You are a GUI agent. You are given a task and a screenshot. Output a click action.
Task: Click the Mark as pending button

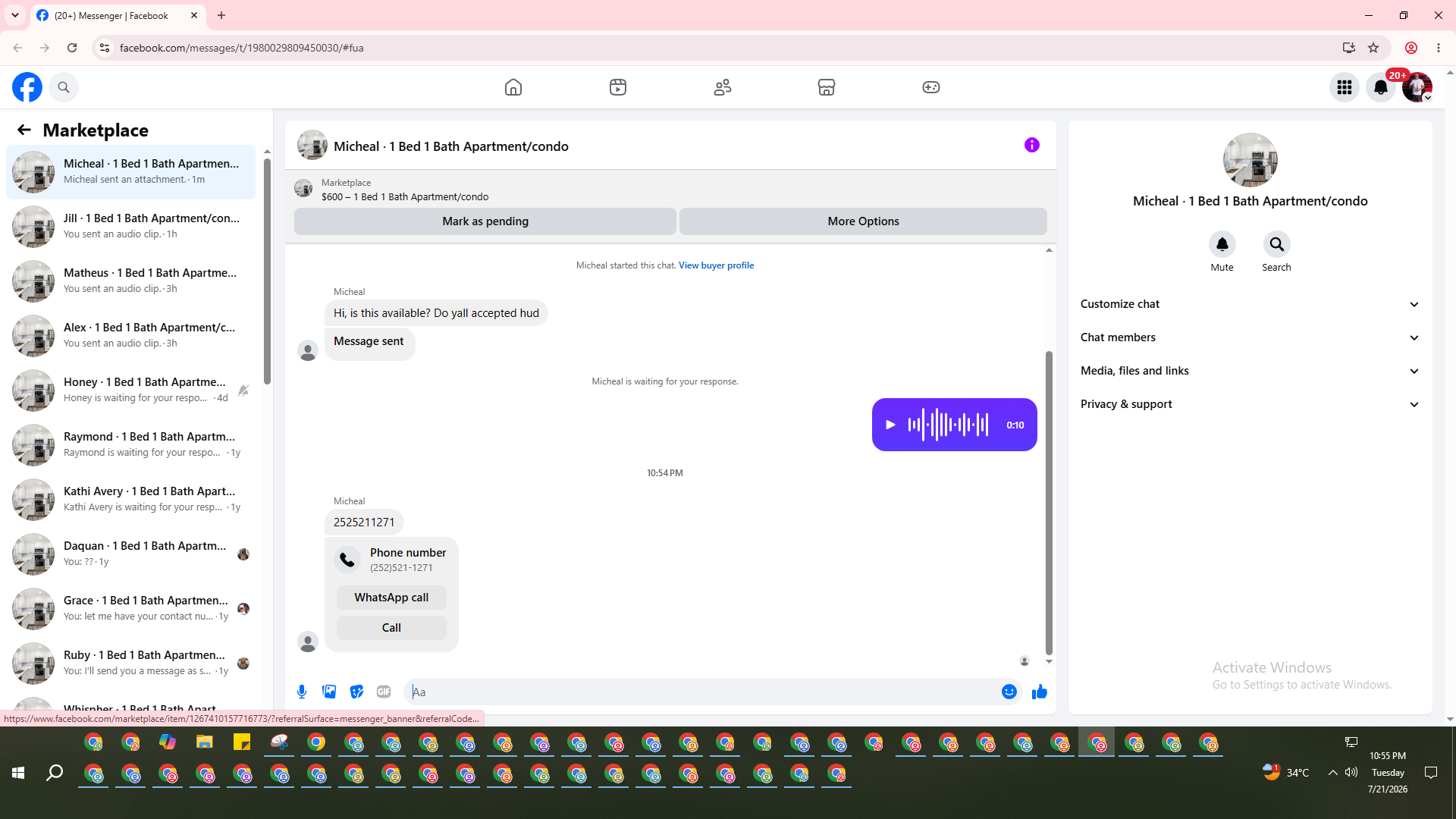point(485,221)
